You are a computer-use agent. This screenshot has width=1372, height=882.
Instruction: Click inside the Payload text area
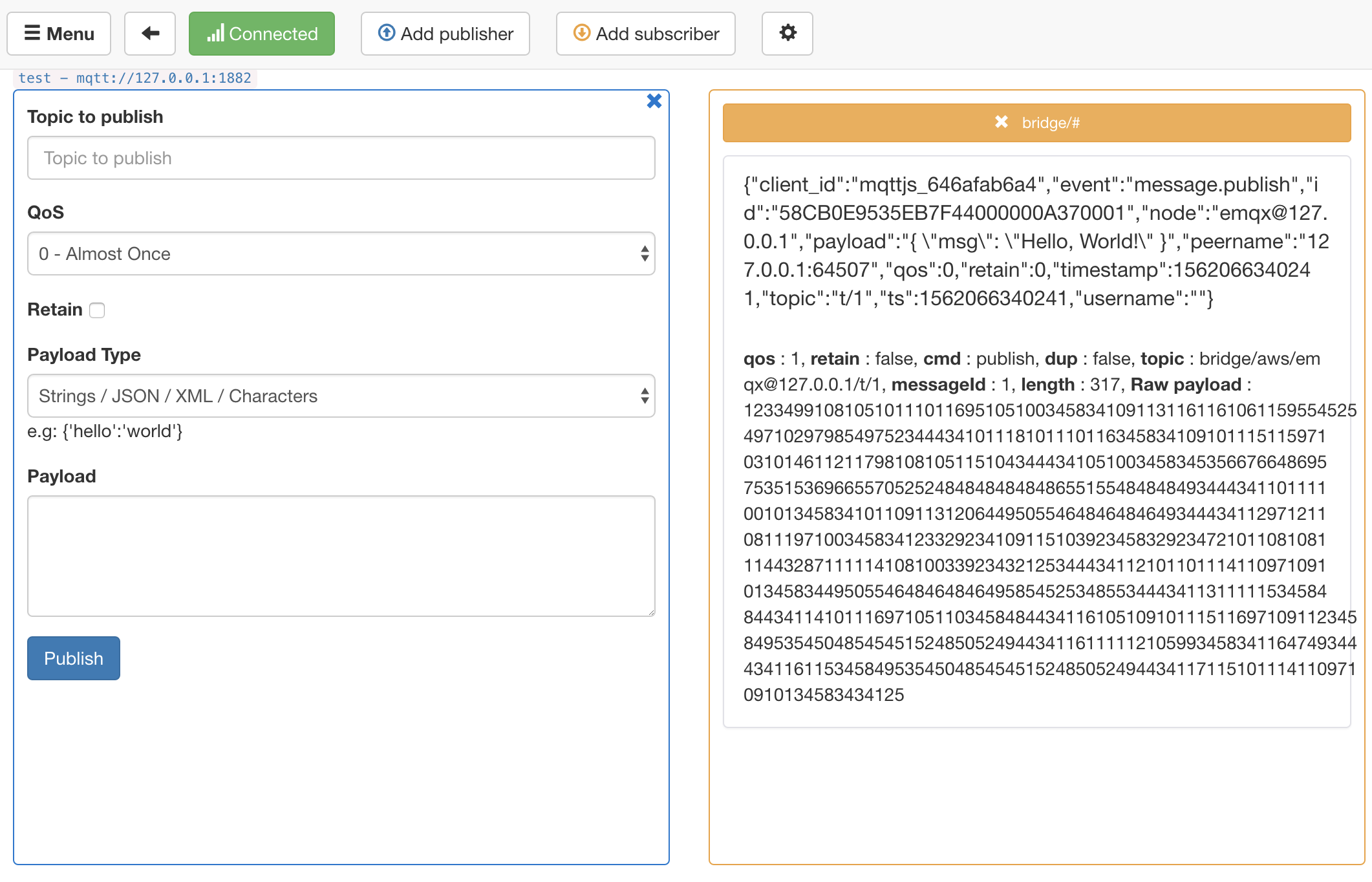coord(341,556)
